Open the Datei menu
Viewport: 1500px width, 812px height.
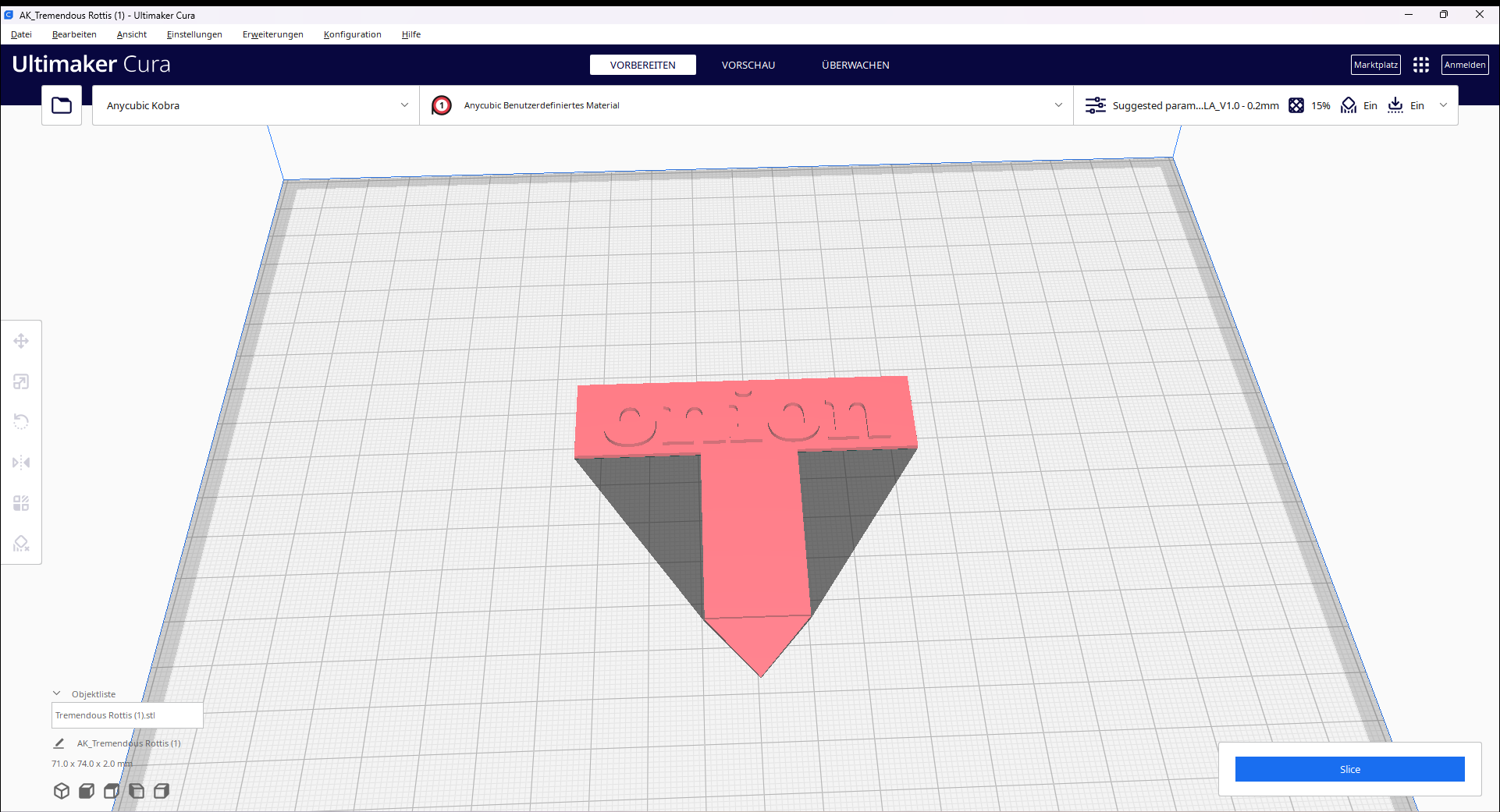click(21, 34)
